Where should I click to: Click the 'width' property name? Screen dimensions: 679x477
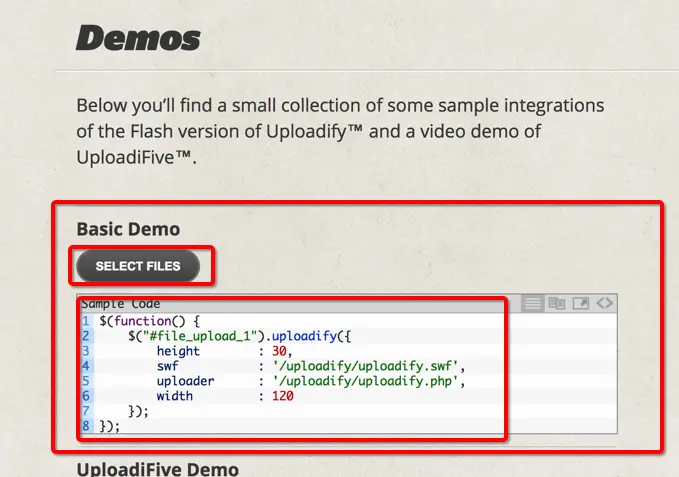coord(175,396)
